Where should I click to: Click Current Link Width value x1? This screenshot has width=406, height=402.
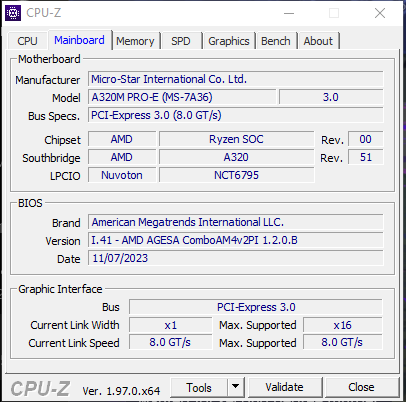coord(171,325)
